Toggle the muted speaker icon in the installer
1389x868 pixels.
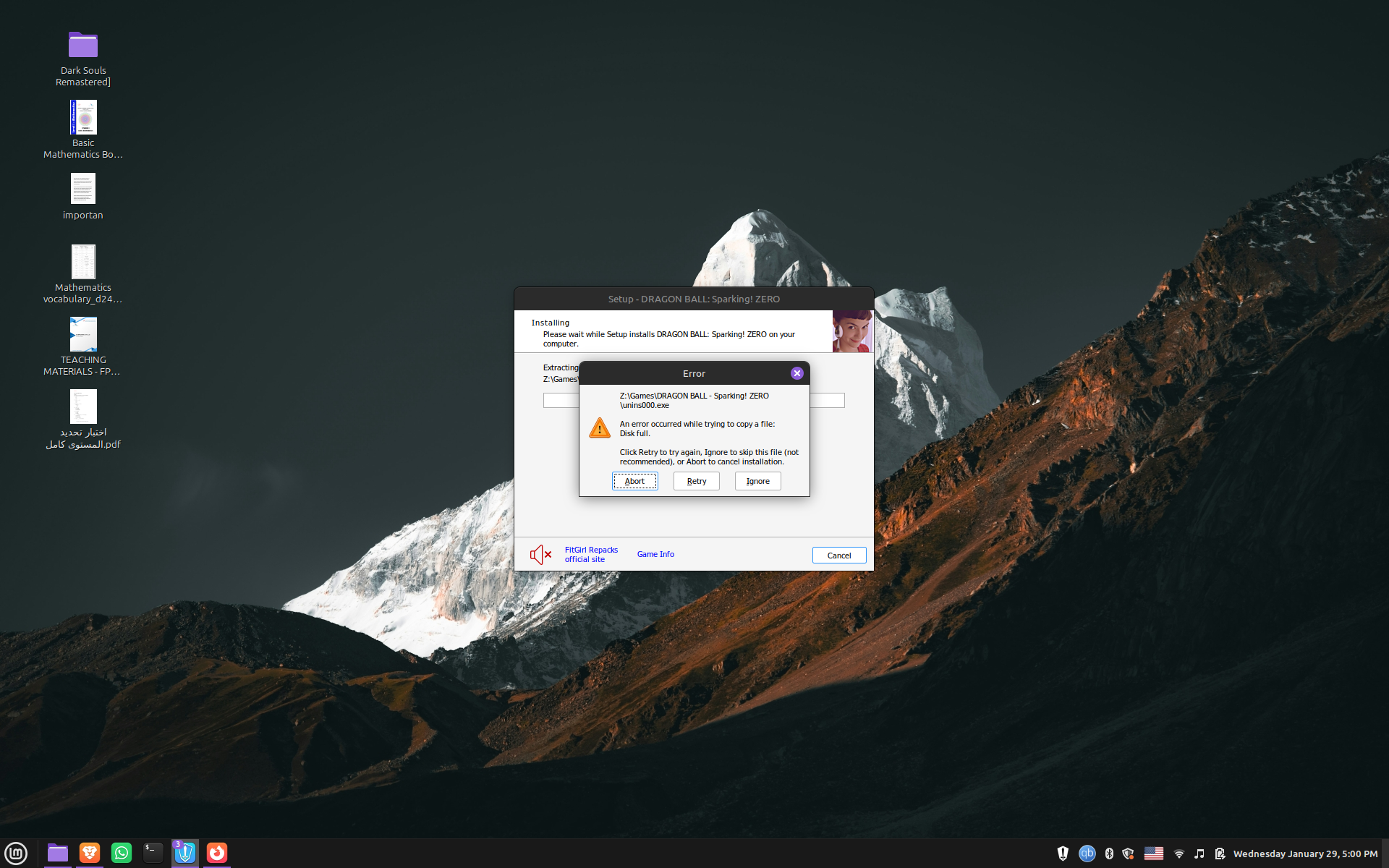tap(540, 555)
